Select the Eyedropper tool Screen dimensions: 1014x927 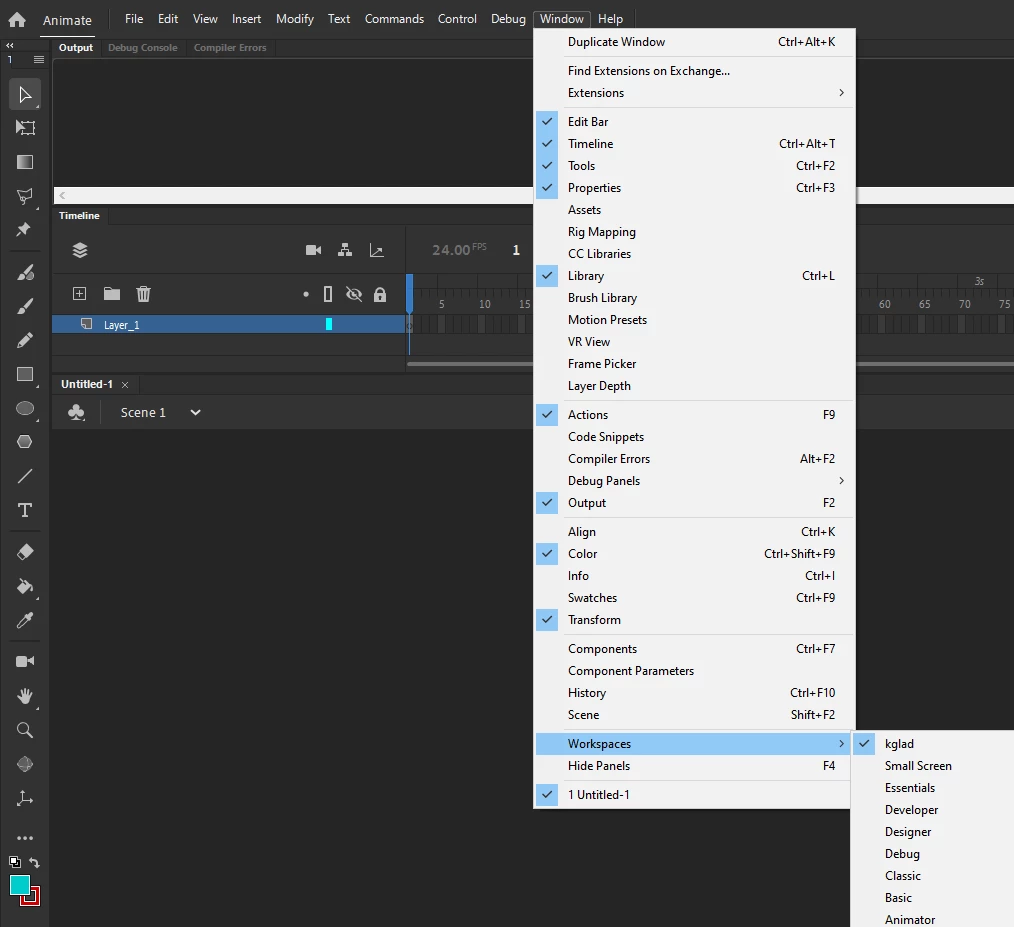pos(25,620)
